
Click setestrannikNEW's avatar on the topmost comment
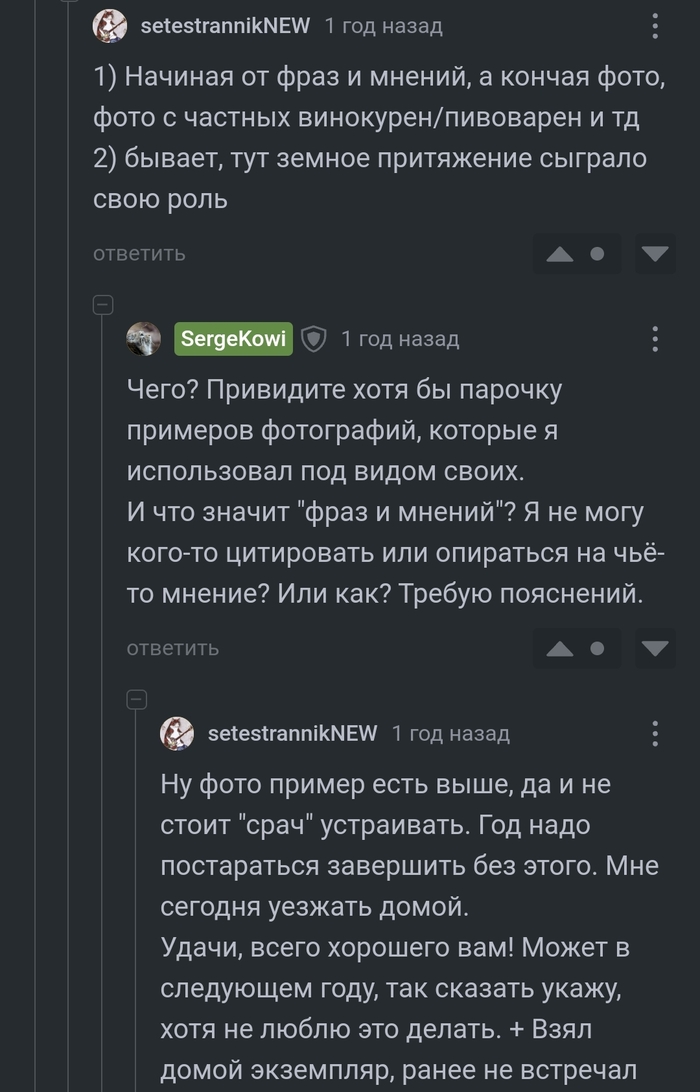coord(110,26)
